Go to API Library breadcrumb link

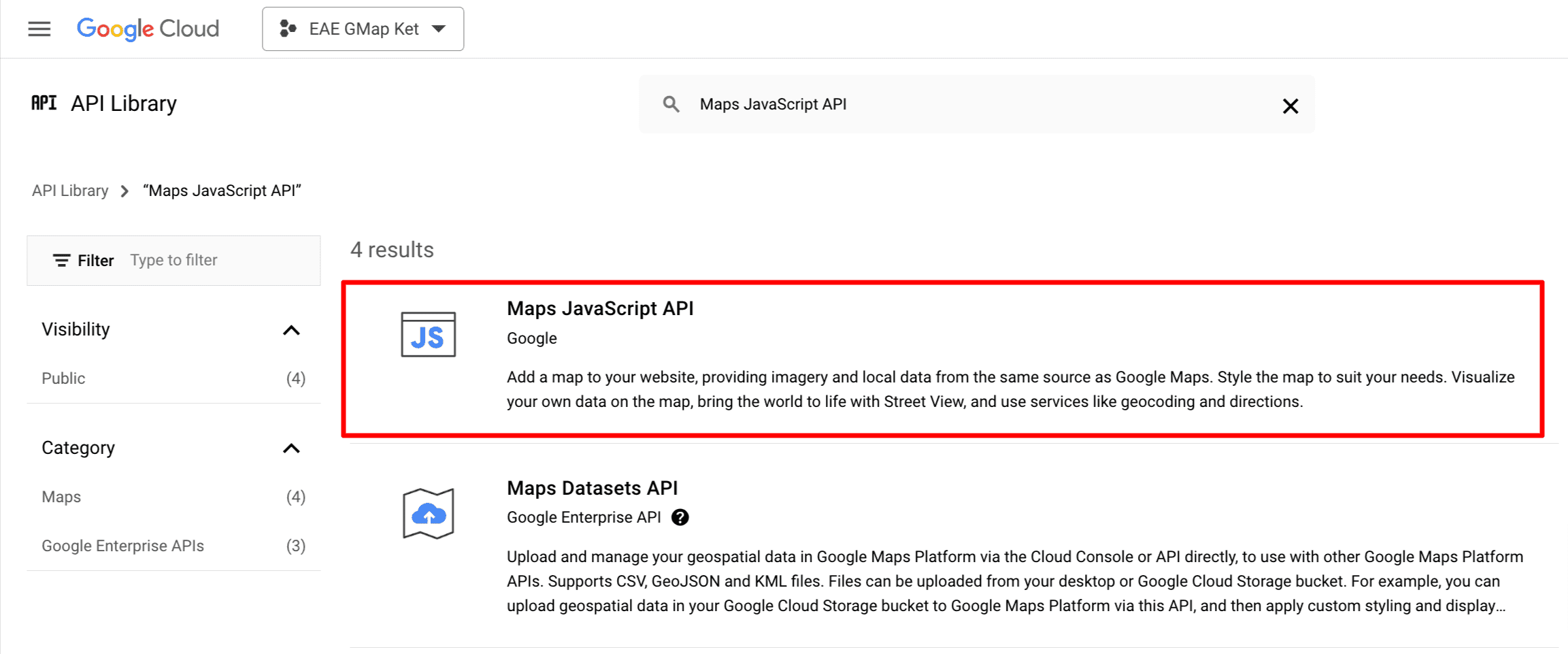70,191
